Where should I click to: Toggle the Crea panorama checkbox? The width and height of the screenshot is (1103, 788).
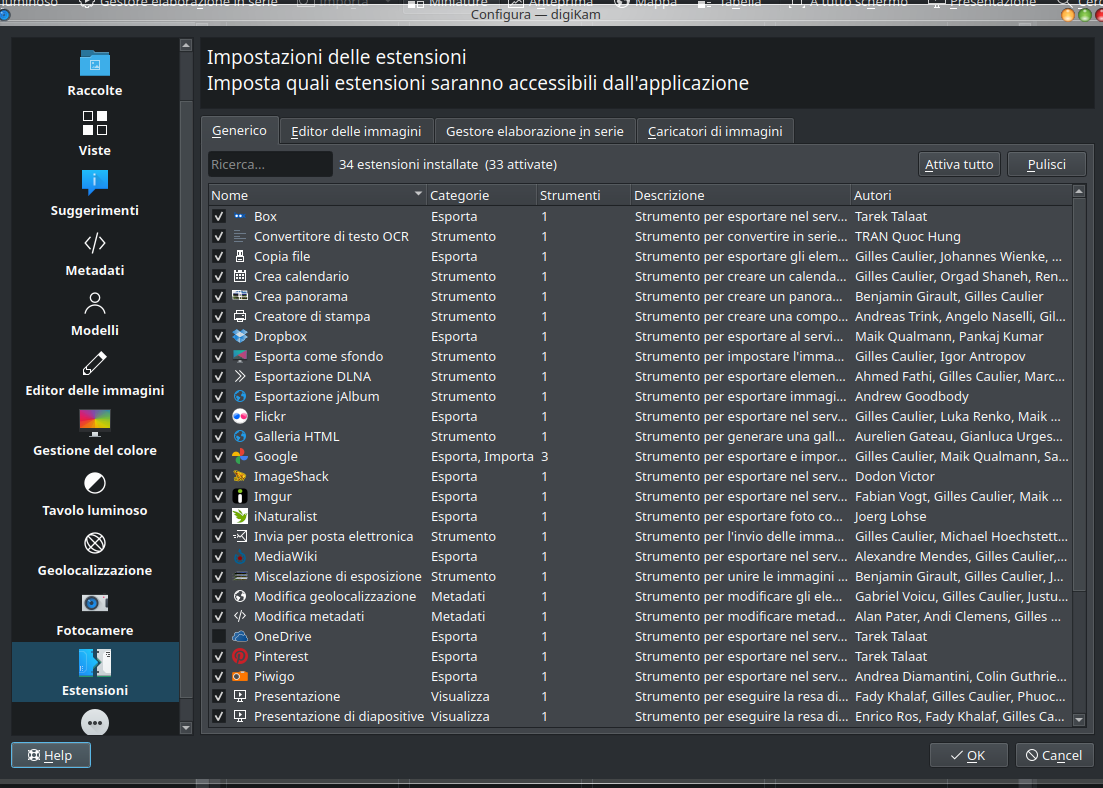(x=219, y=296)
